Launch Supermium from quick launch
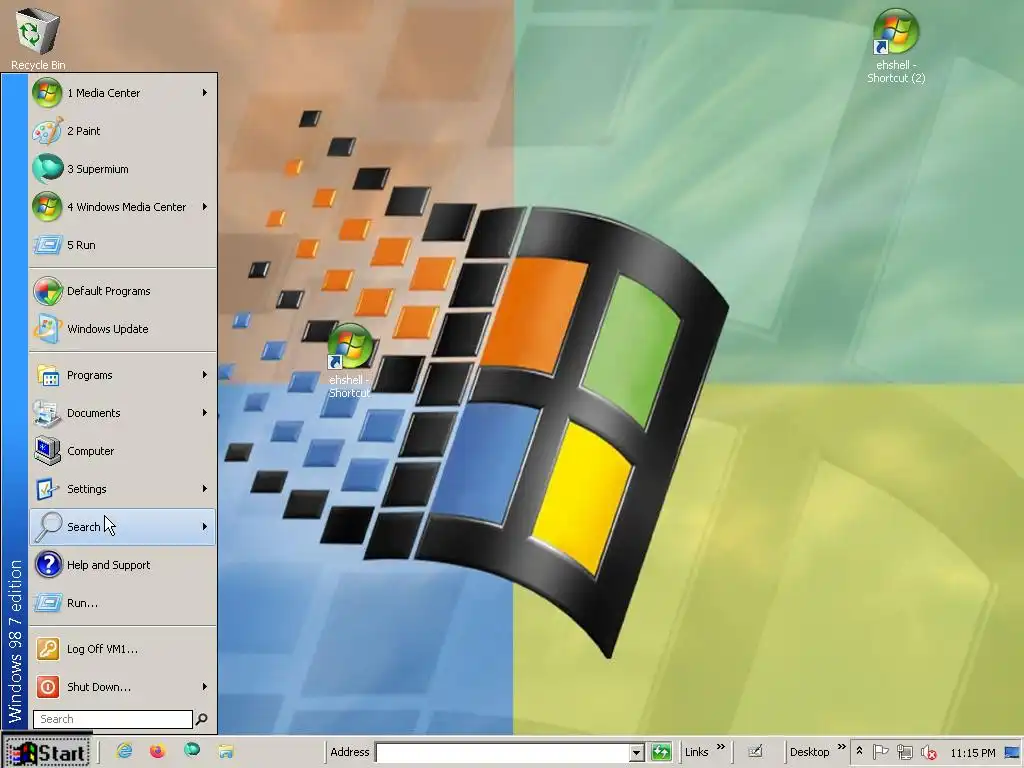Viewport: 1024px width, 768px height. coord(192,750)
